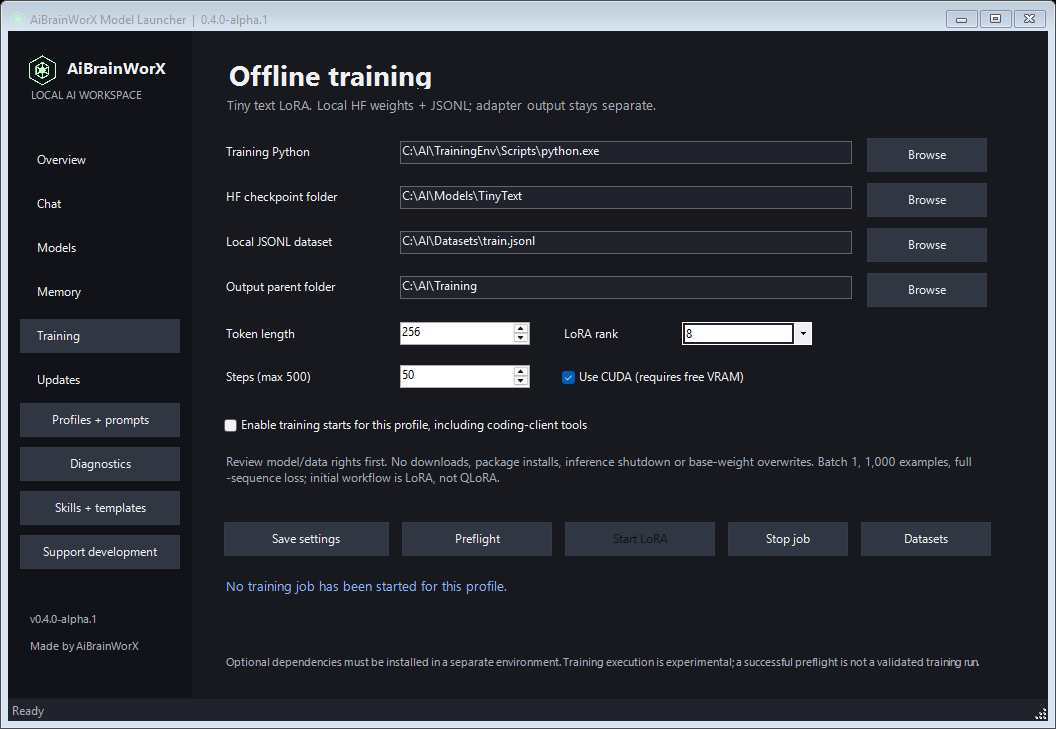This screenshot has height=729, width=1056.
Task: Uncheck Use CUDA checkbox
Action: point(568,377)
